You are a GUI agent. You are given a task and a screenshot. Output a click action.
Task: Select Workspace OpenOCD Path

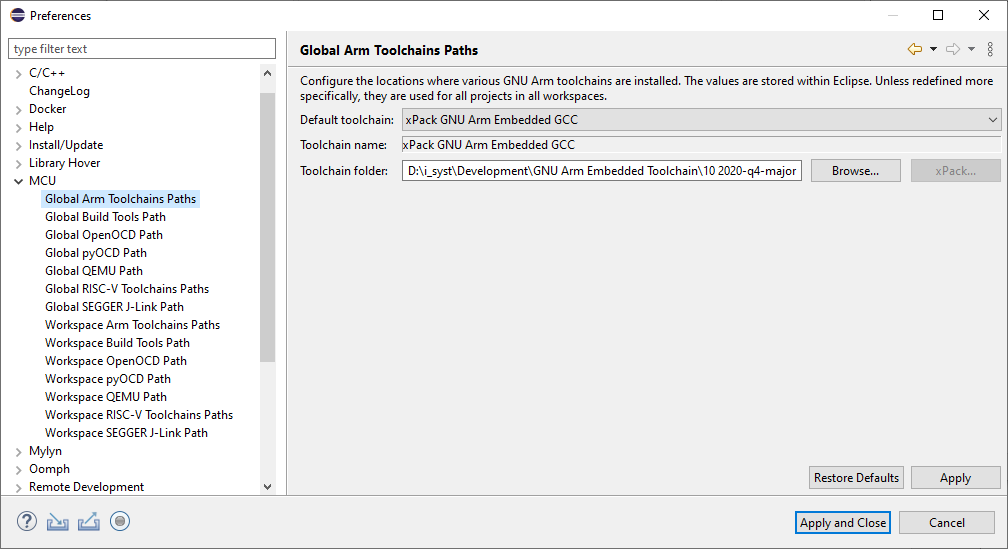point(116,361)
